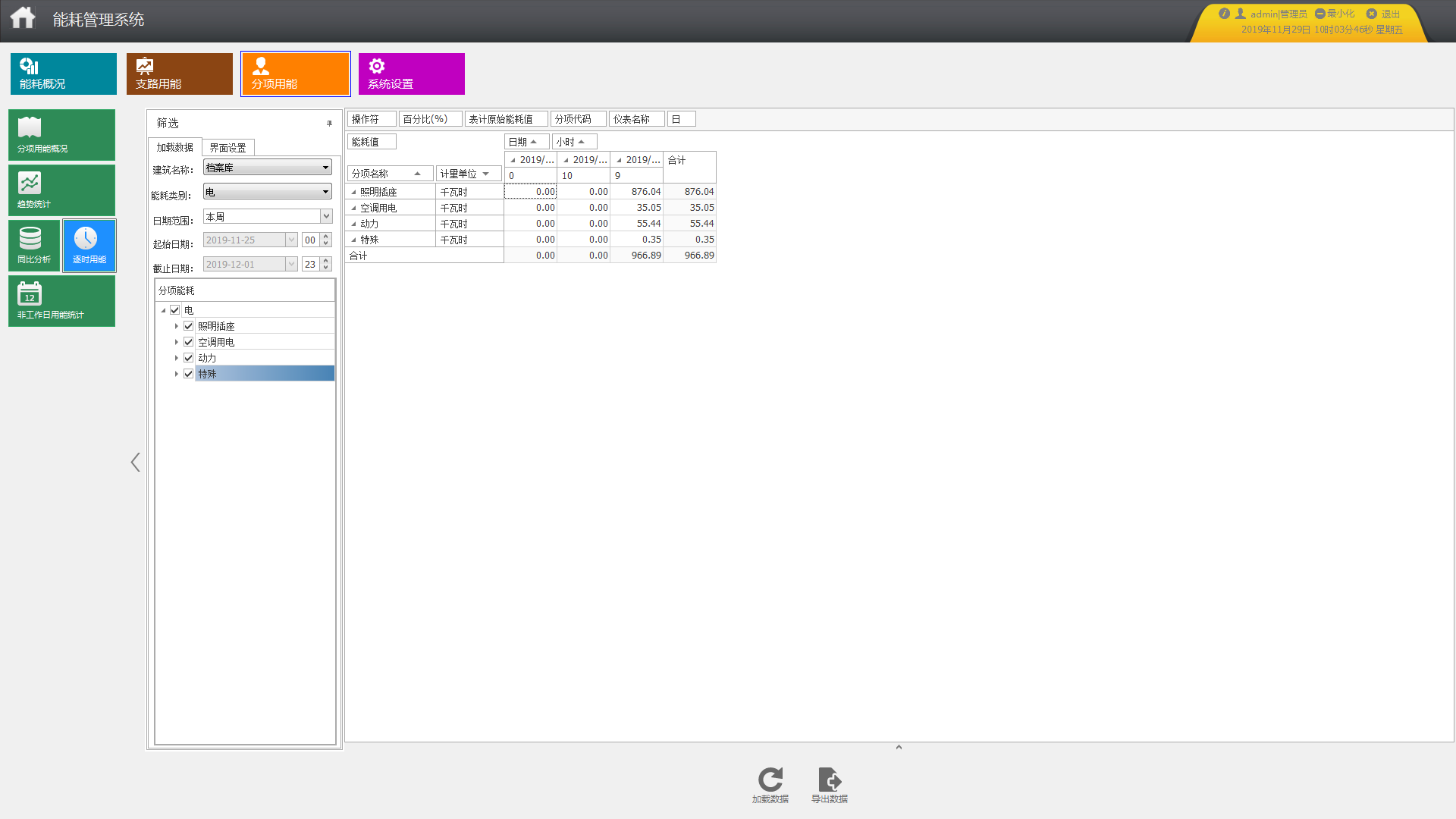The width and height of the screenshot is (1456, 819).
Task: Sort by the 小时 column field
Action: click(x=575, y=142)
